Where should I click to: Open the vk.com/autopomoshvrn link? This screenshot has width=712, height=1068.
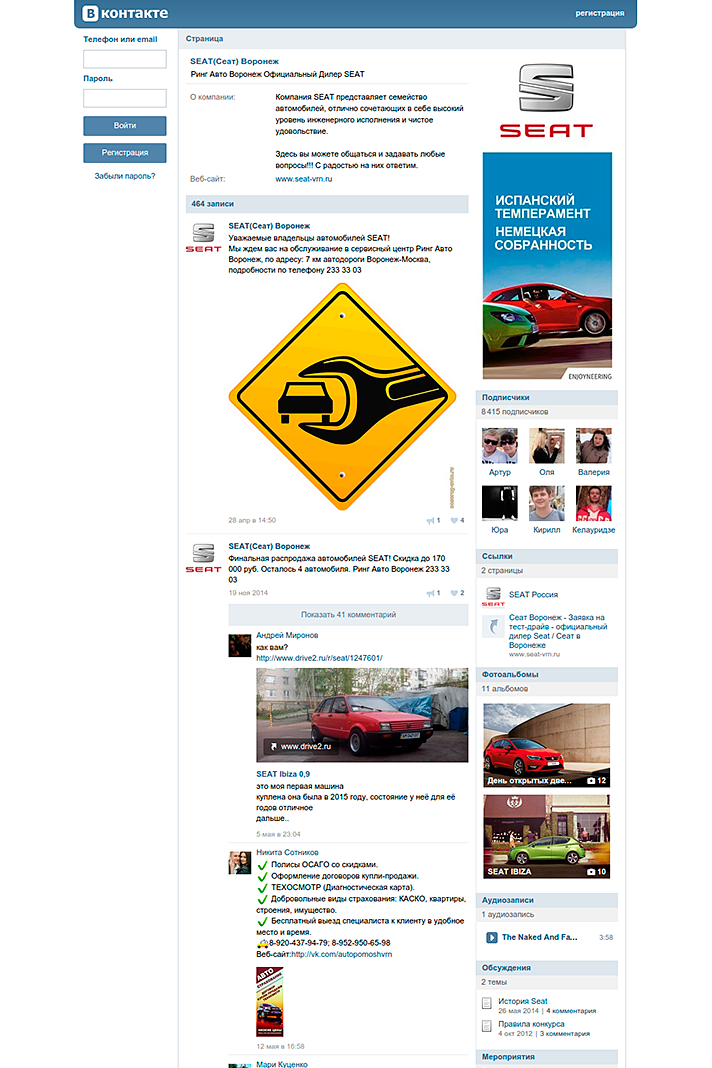point(341,954)
